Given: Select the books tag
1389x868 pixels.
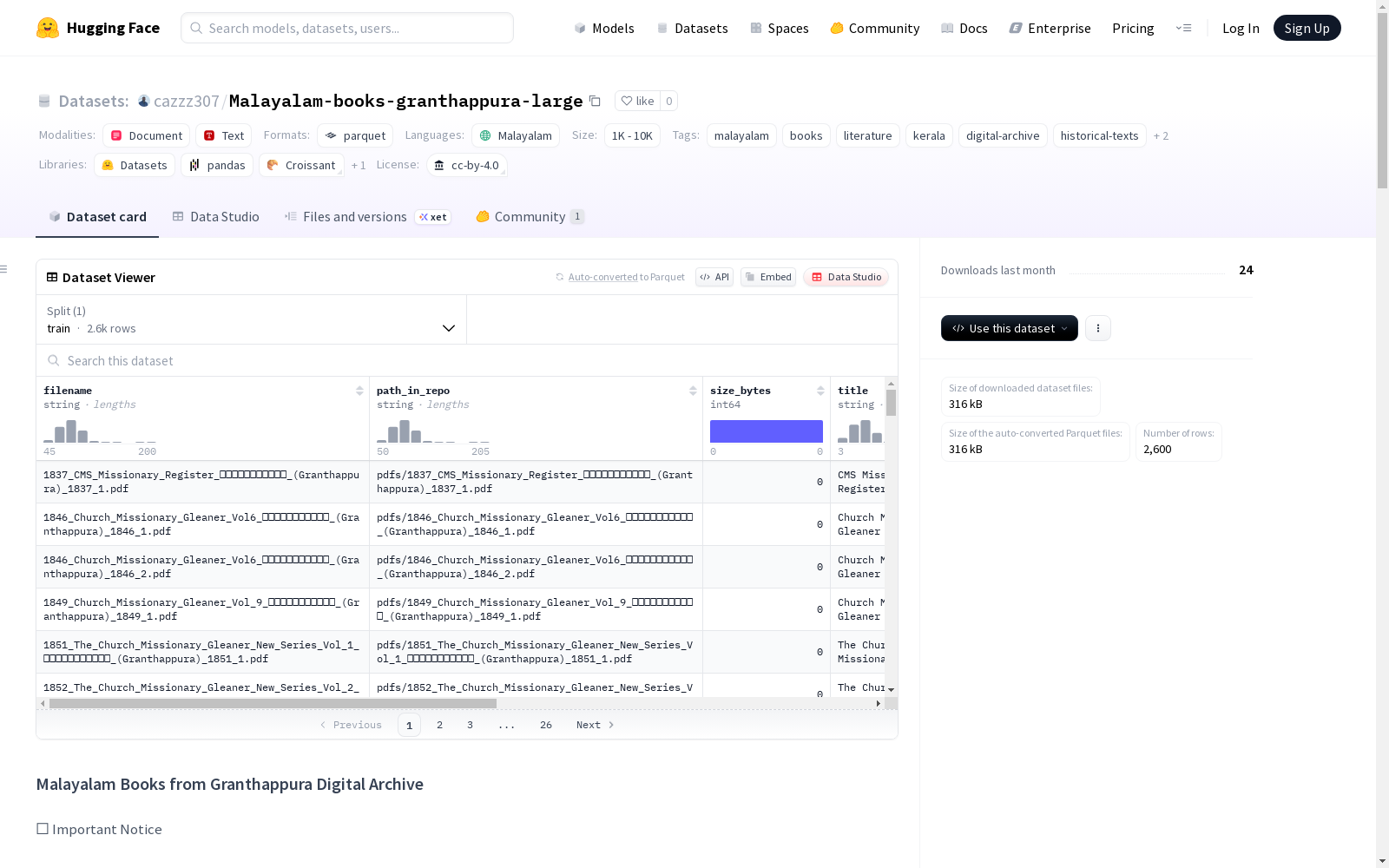Looking at the screenshot, I should coord(806,135).
